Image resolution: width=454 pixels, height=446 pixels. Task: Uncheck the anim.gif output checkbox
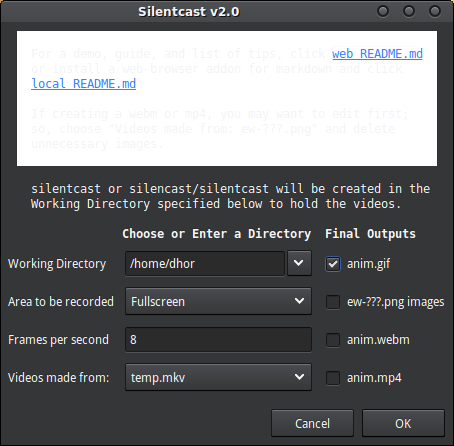click(333, 264)
